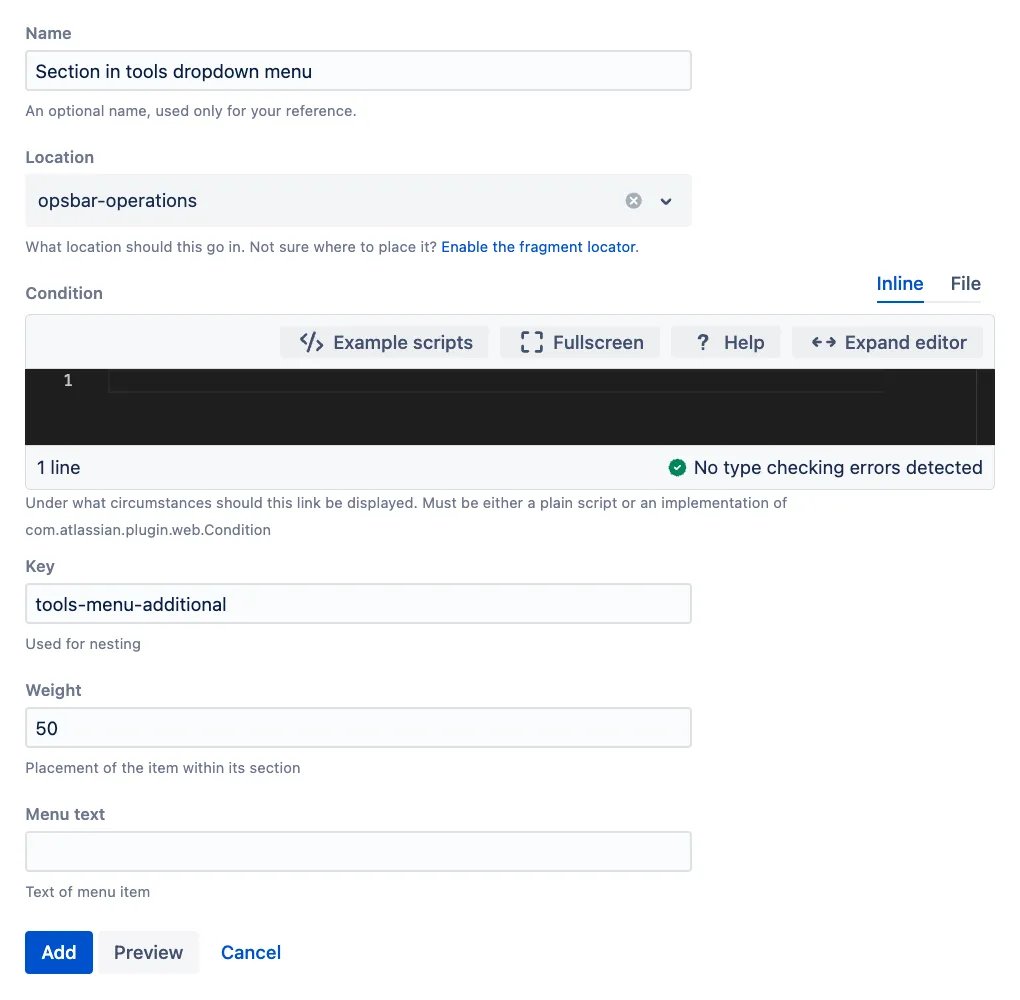1020x1000 pixels.
Task: Focus the empty Menu text field
Action: pyautogui.click(x=358, y=852)
